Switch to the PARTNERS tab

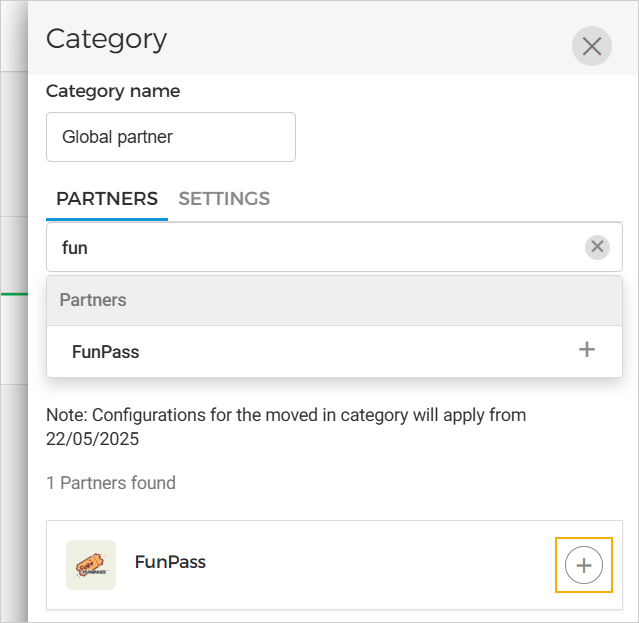click(107, 198)
